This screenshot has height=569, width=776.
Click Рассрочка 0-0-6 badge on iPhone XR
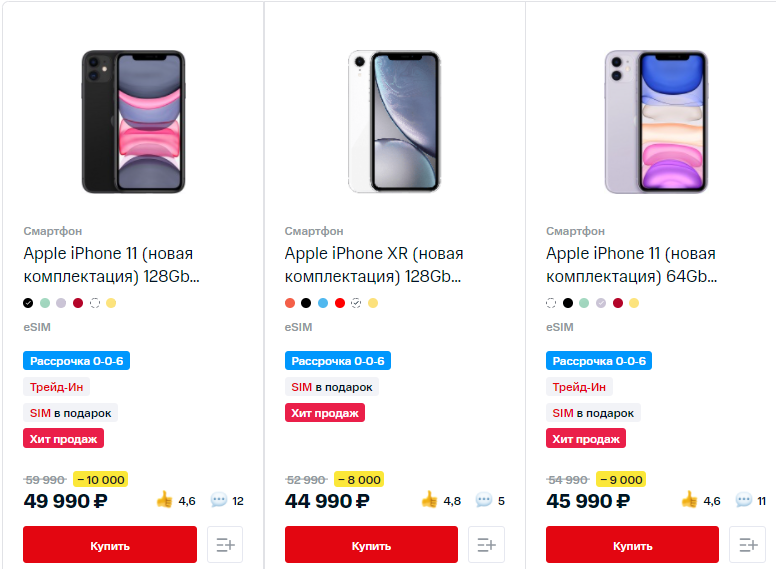[x=337, y=361]
